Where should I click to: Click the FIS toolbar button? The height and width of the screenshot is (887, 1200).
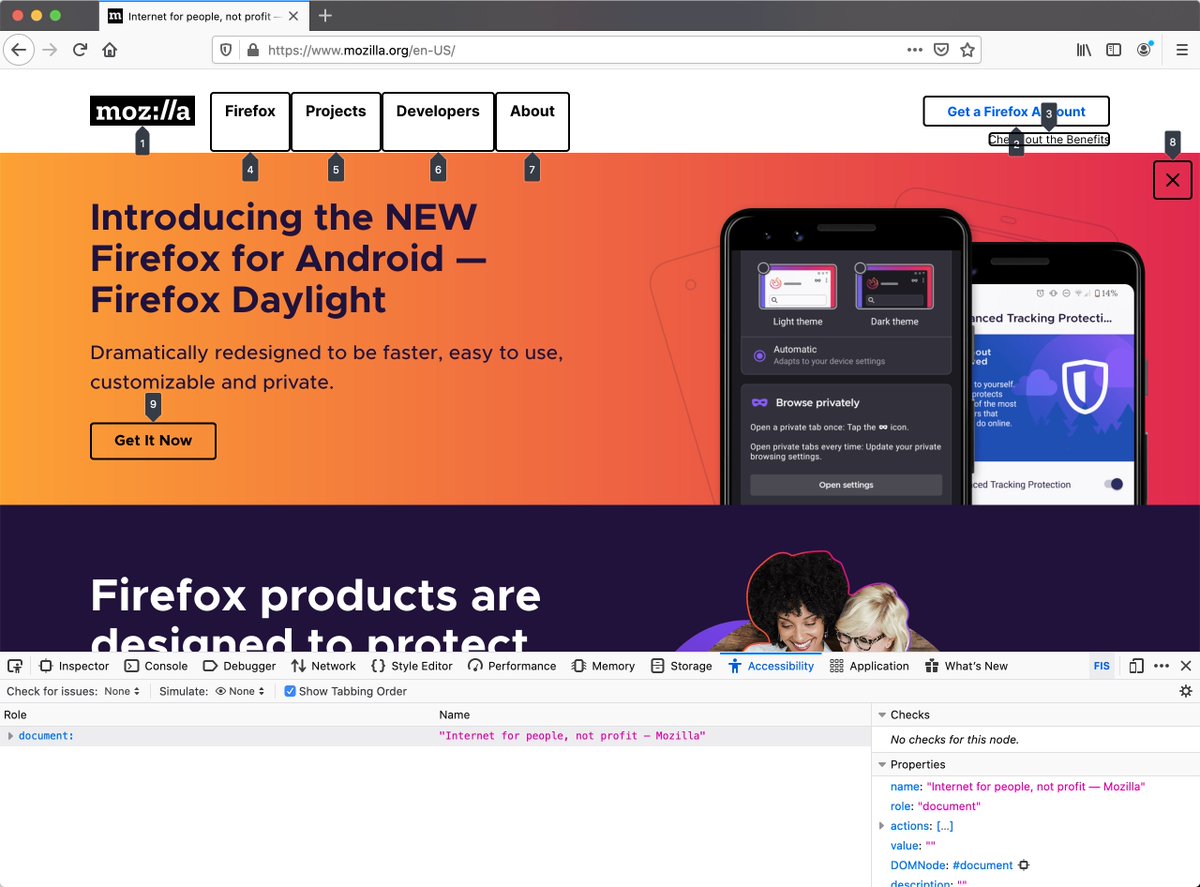(1102, 666)
